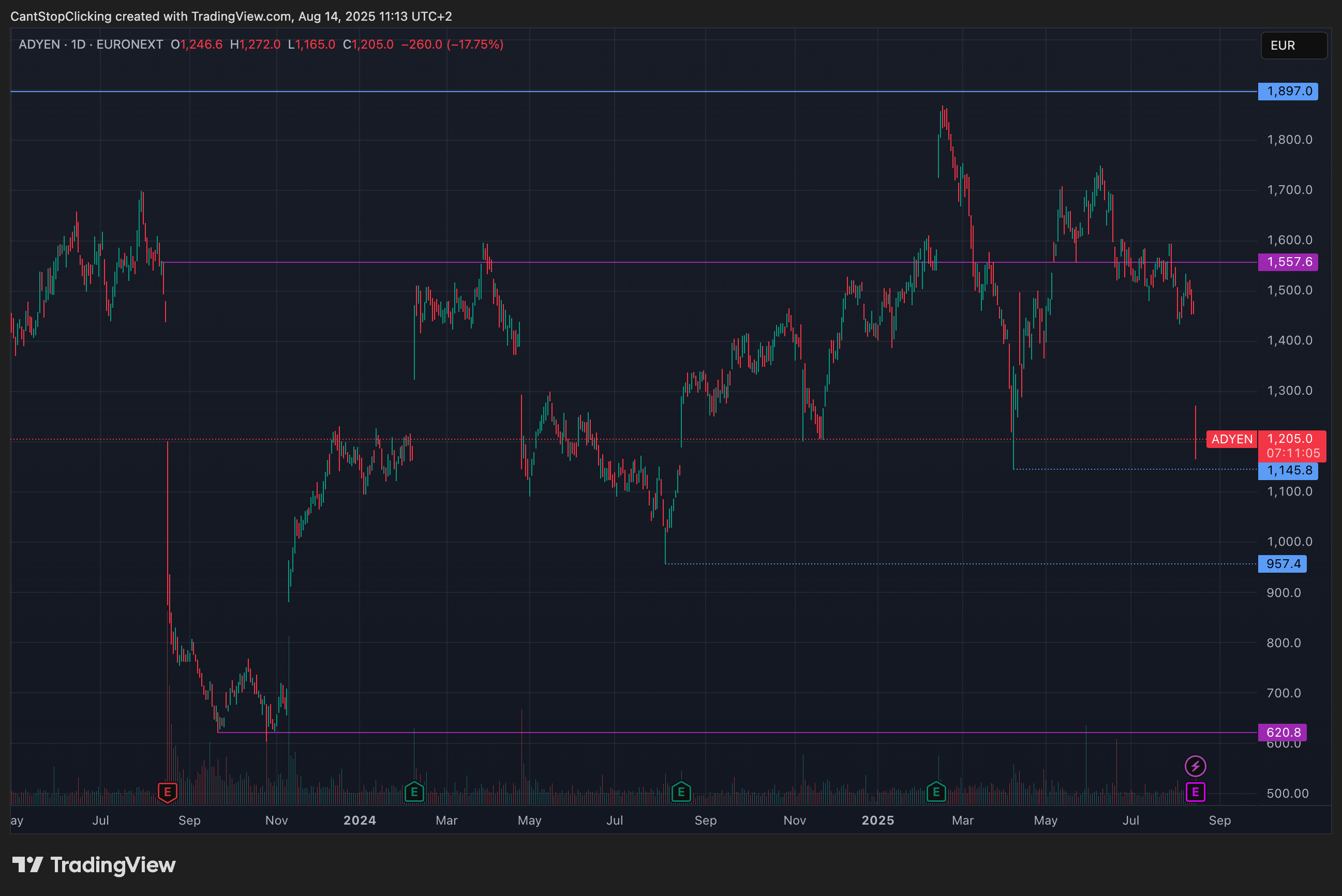Click the 1,145.8 dotted level label
The height and width of the screenshot is (896, 1342).
[1288, 471]
